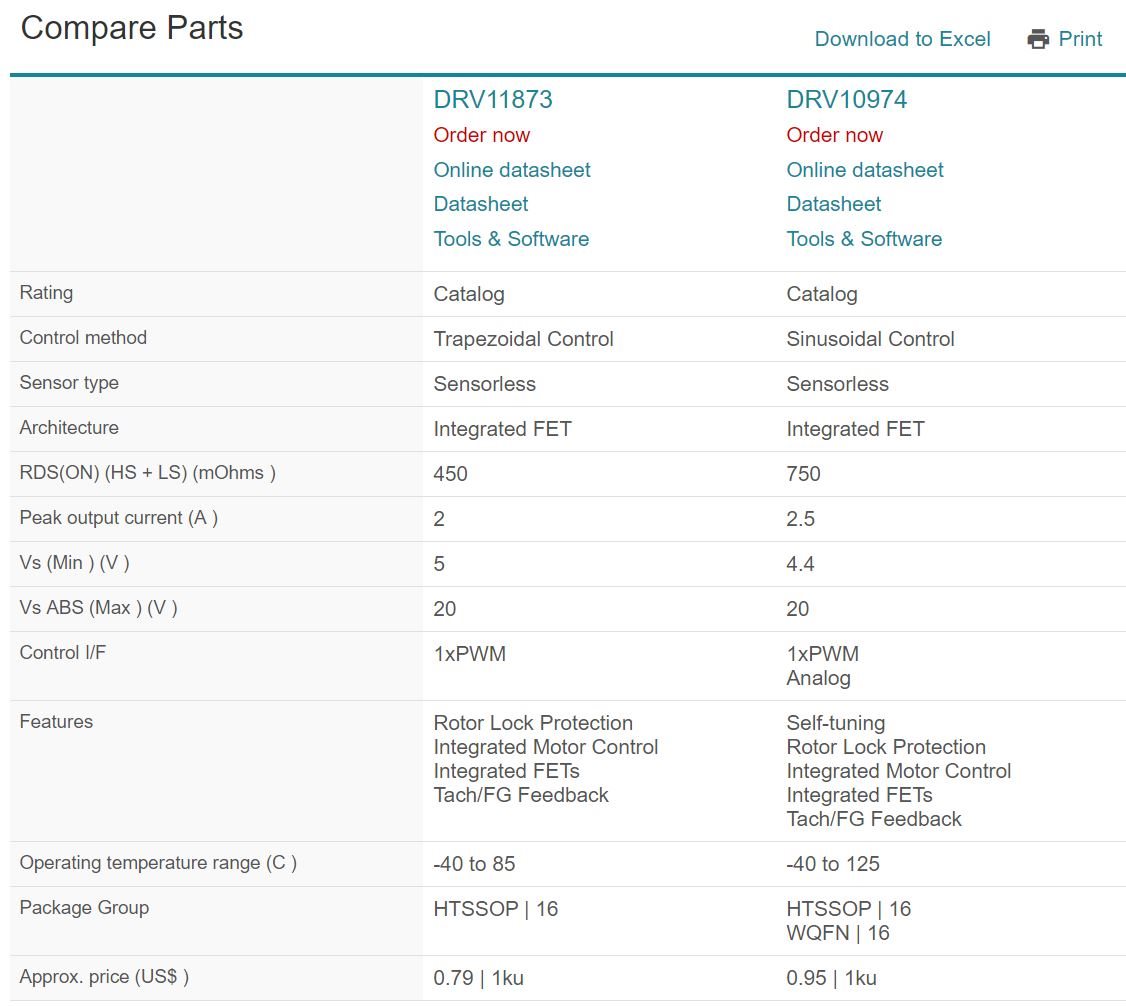Select the Control I/F row label
The width and height of the screenshot is (1126, 1006).
click(x=62, y=653)
